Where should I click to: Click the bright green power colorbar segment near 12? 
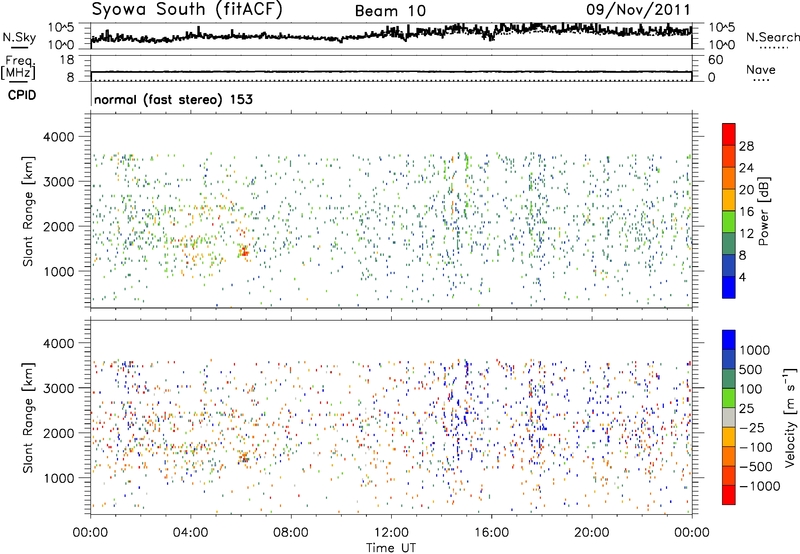click(x=729, y=222)
